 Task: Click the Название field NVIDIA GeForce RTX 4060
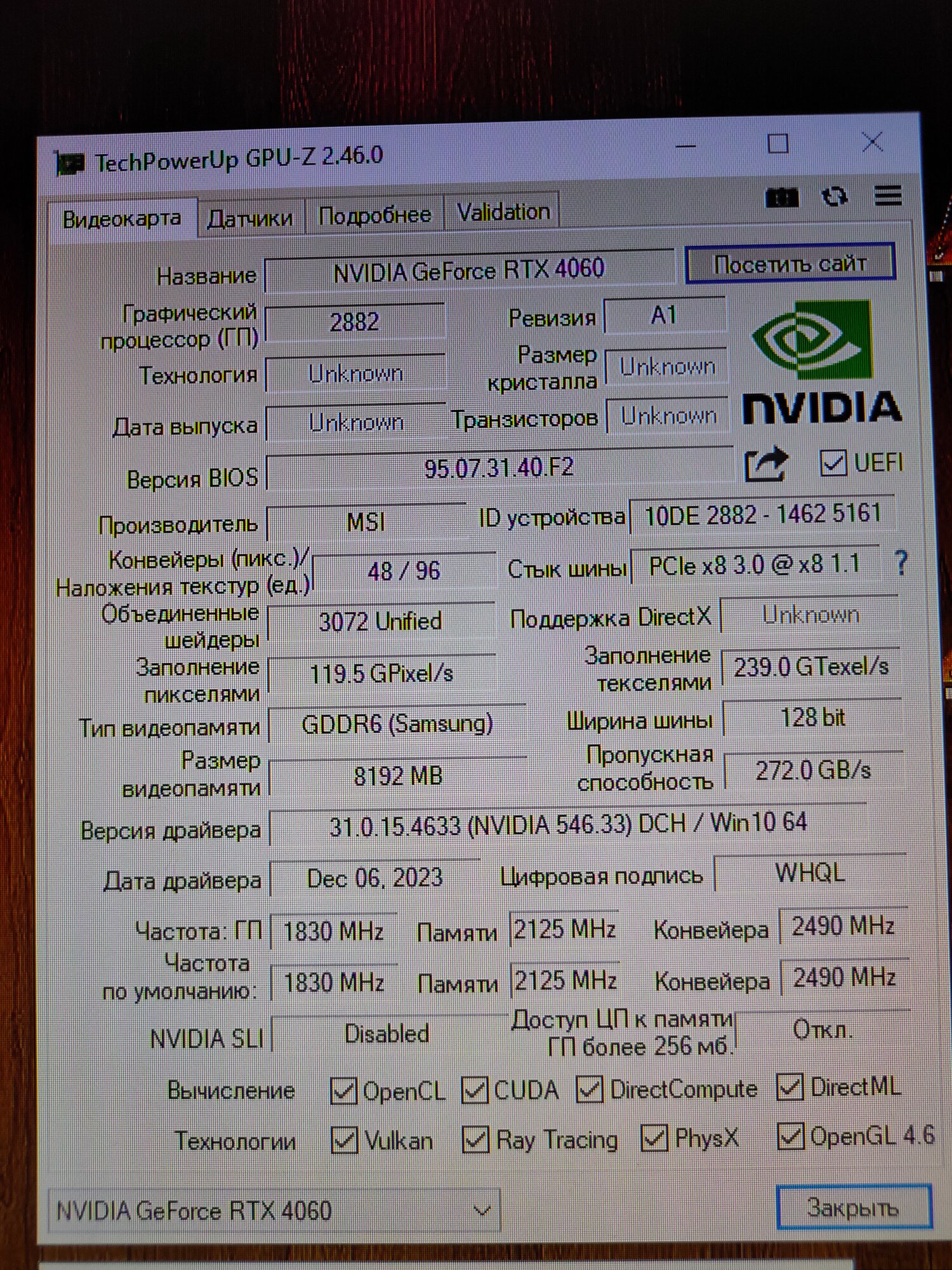click(469, 271)
